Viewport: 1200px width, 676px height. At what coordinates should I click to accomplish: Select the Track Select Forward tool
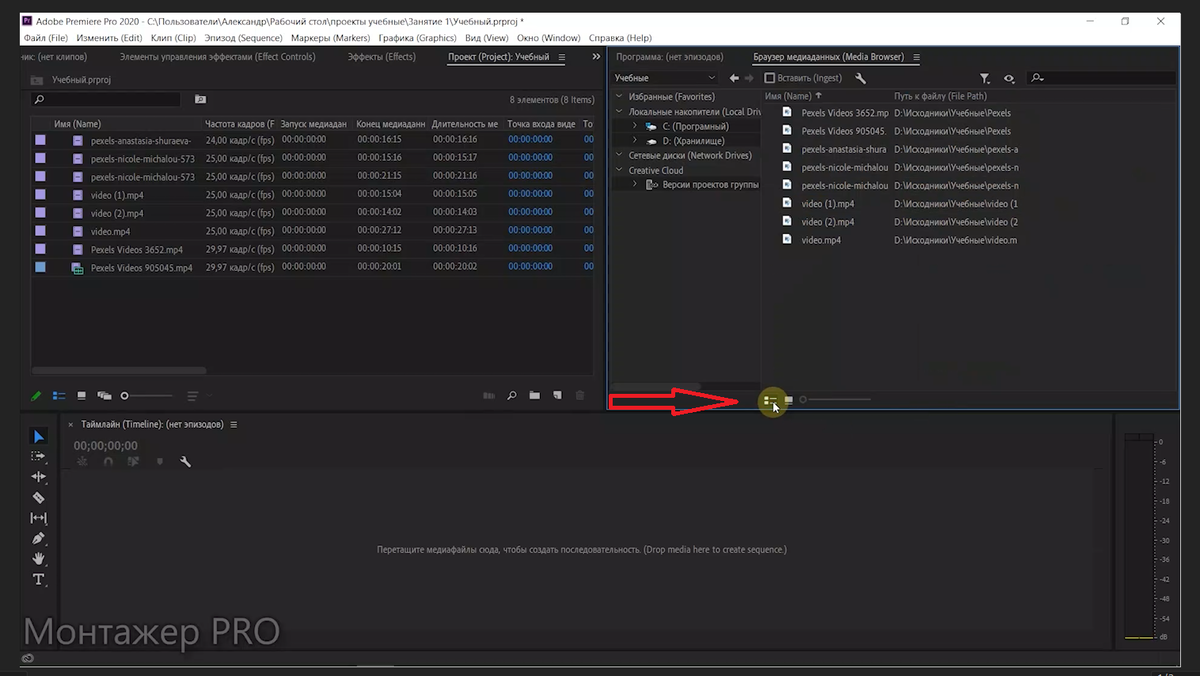(38, 456)
